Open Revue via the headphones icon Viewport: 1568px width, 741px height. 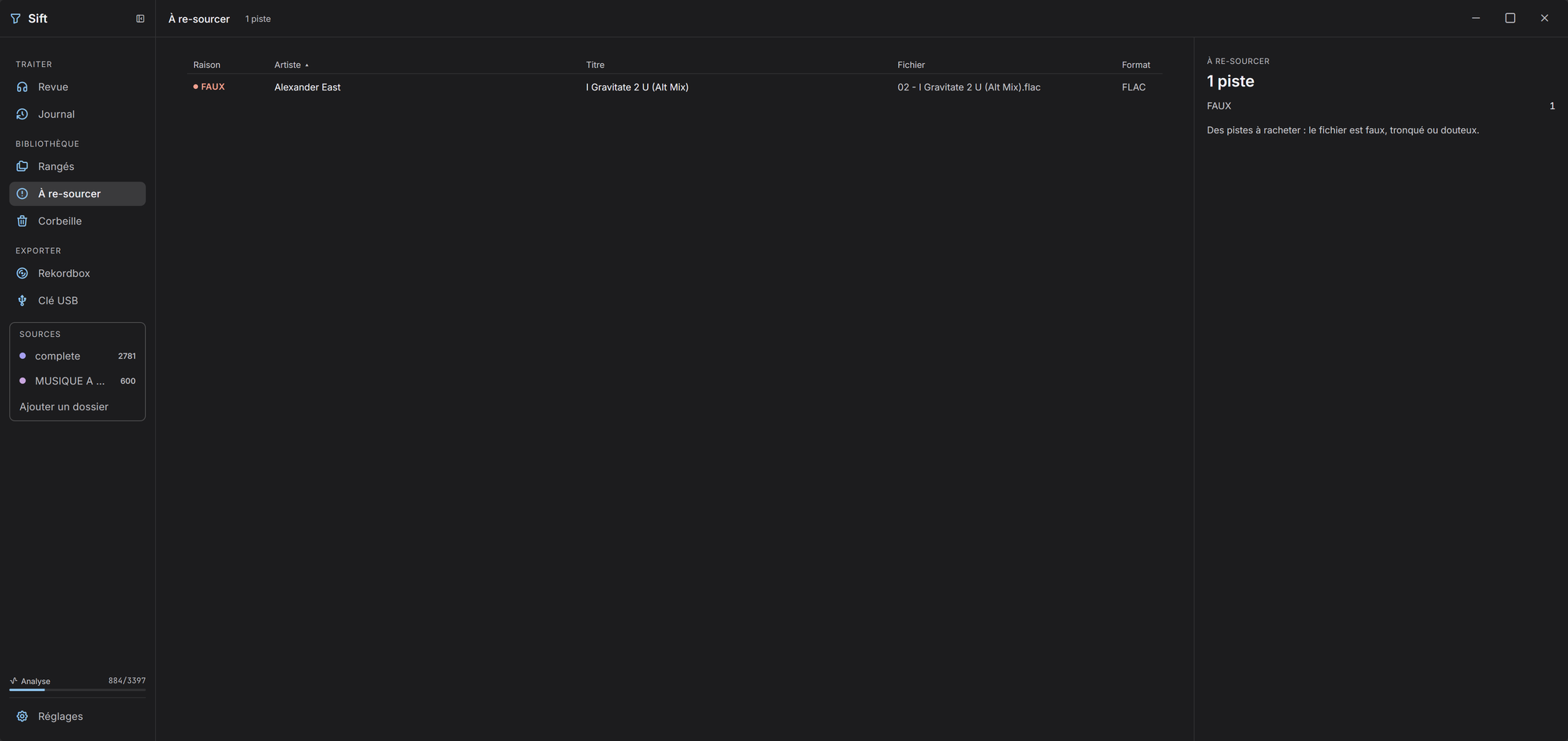tap(23, 87)
